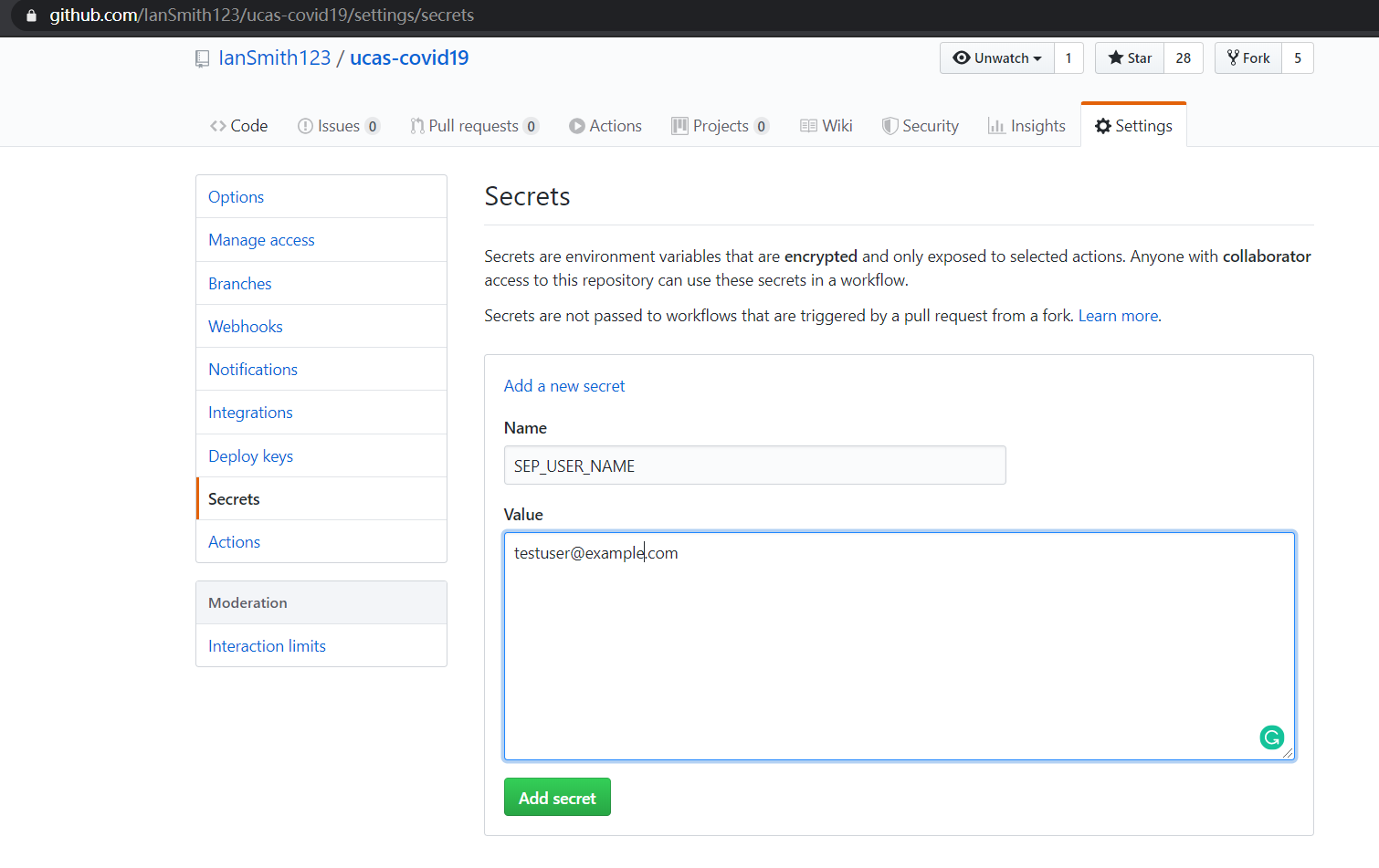Click the lock icon in address bar
Image resolution: width=1379 pixels, height=868 pixels.
click(31, 16)
